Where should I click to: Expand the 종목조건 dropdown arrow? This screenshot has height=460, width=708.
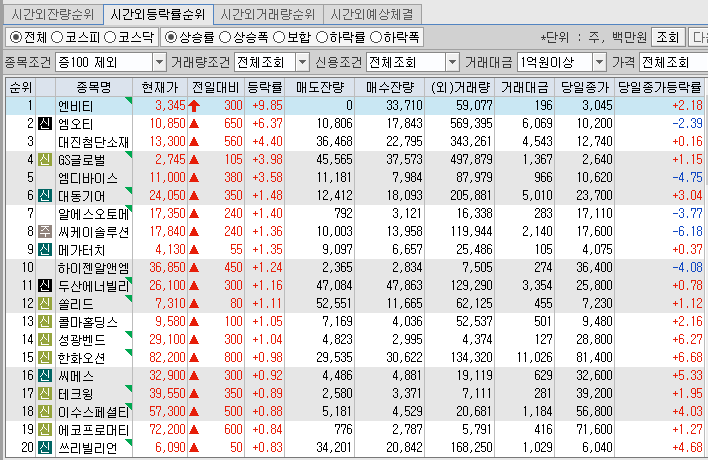(x=159, y=62)
